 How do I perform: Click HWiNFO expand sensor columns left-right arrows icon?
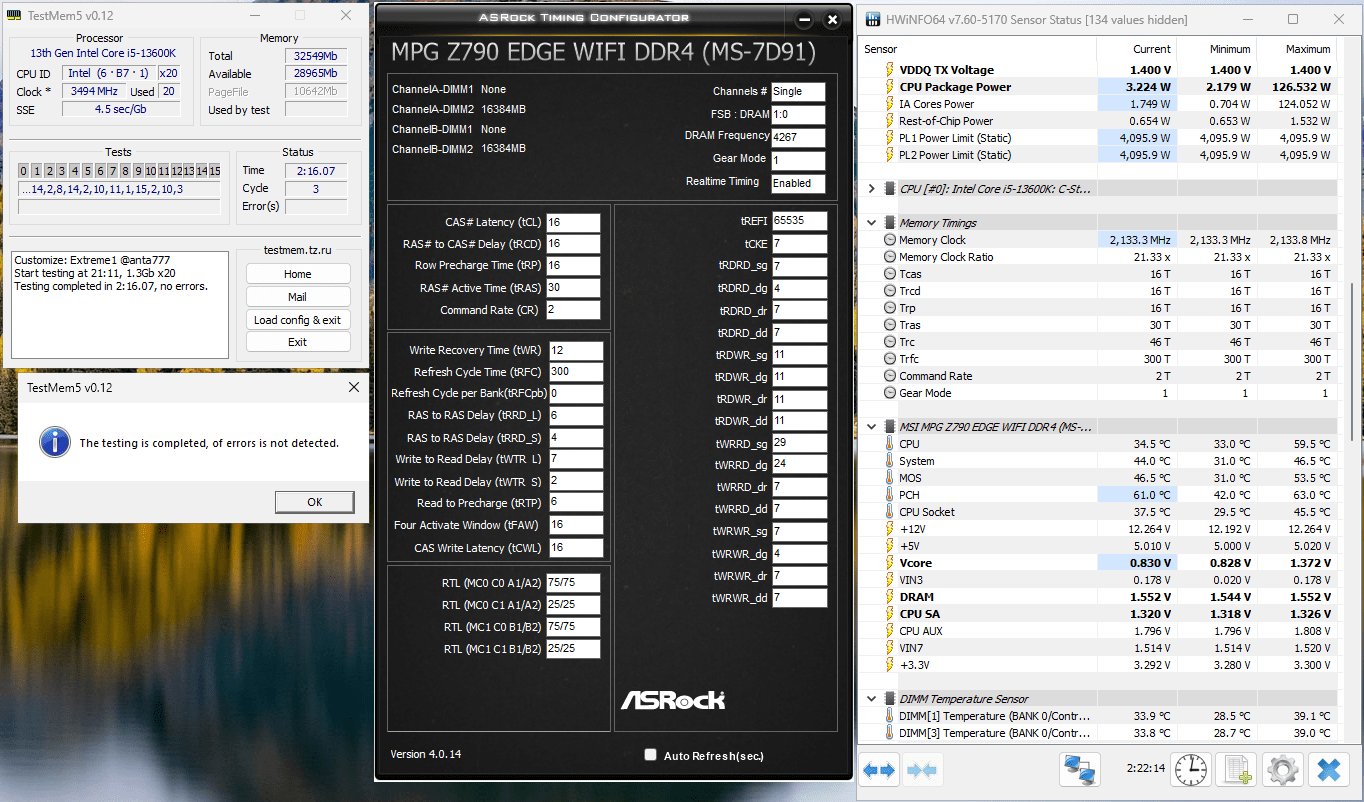click(x=879, y=770)
